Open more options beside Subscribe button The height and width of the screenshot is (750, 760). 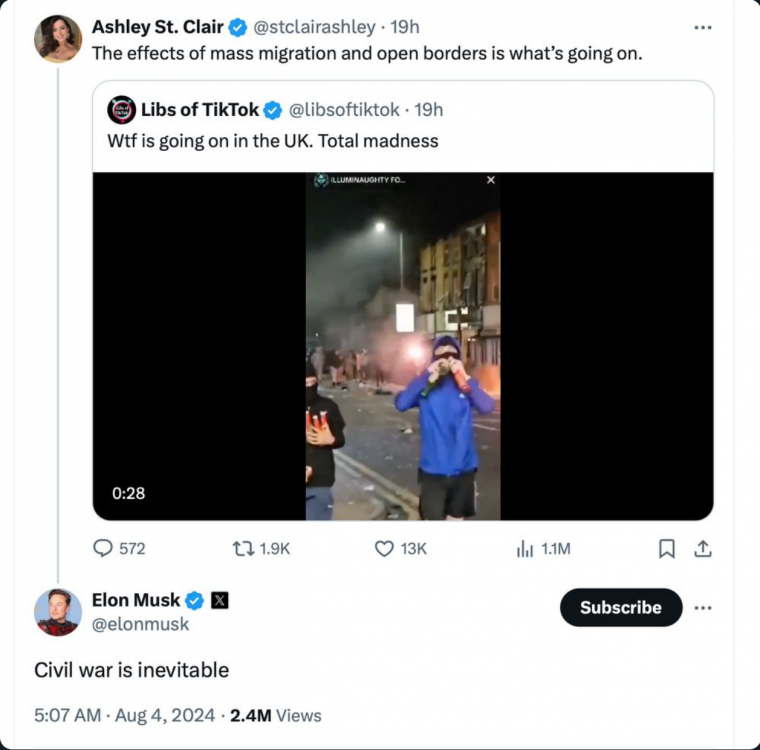(x=703, y=607)
